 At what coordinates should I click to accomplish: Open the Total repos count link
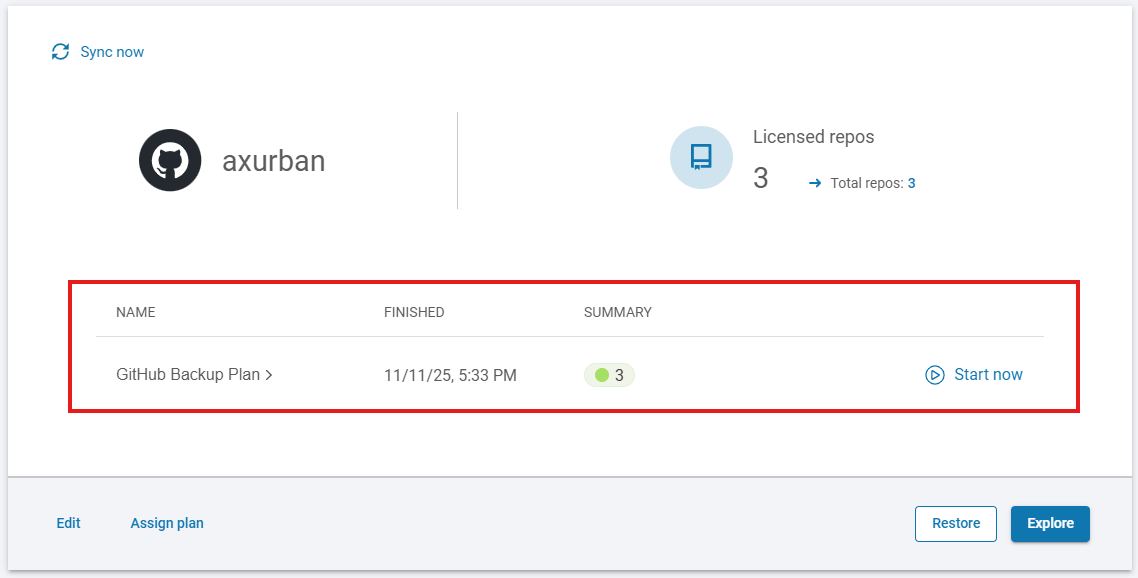coord(911,183)
